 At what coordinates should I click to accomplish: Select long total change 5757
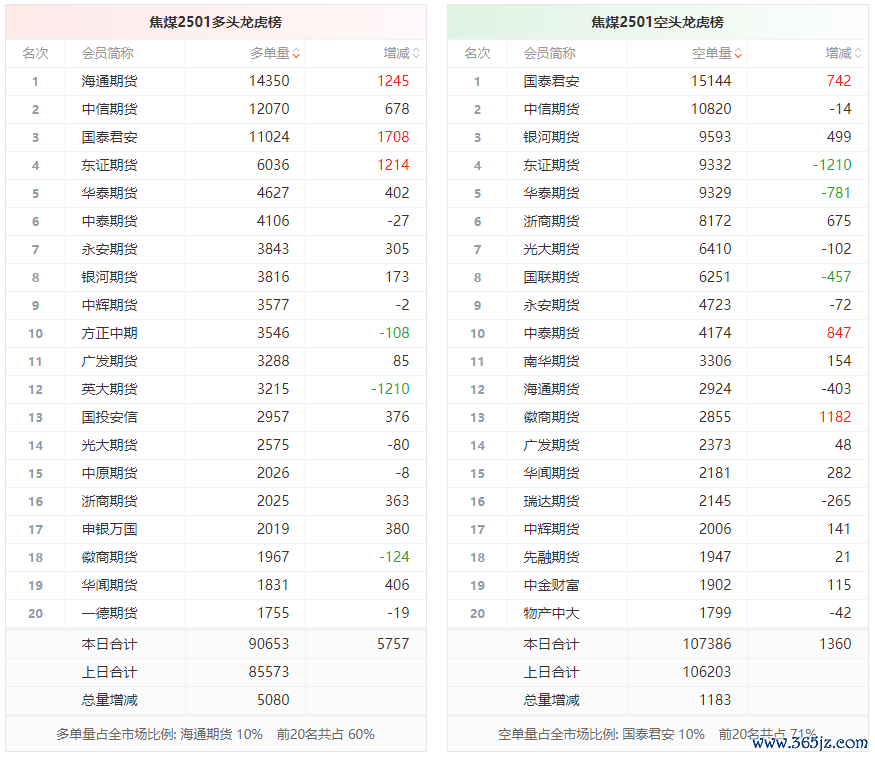(393, 644)
